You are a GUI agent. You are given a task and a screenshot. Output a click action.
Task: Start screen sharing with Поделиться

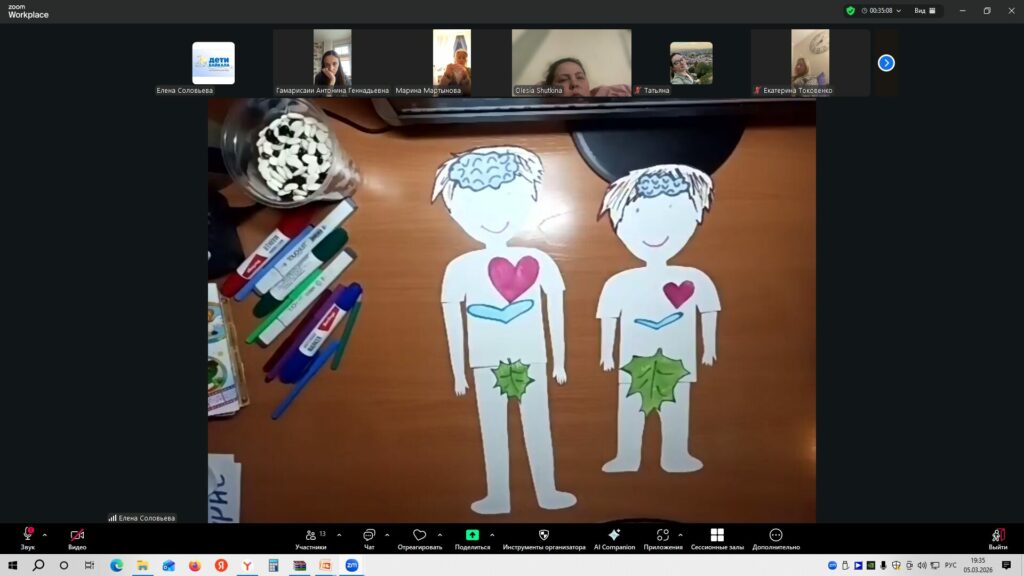[472, 536]
